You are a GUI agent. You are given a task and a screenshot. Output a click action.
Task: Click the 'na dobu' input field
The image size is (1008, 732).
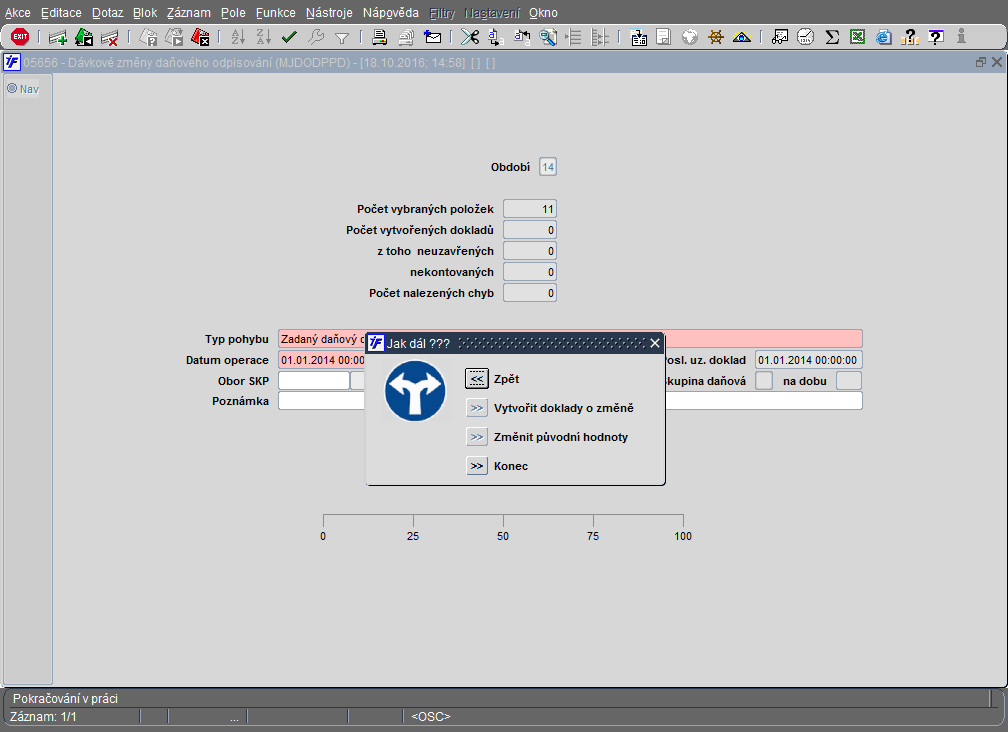coord(849,380)
